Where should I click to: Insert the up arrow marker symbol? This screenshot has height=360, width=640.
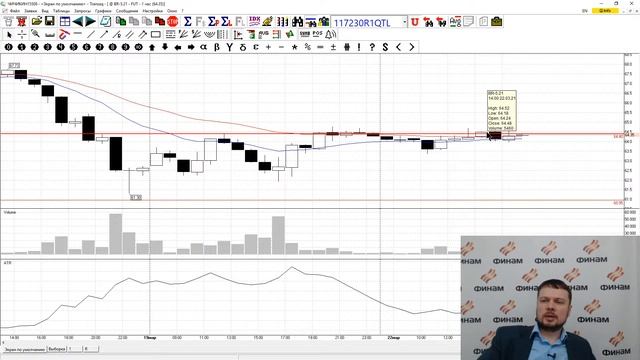[x=152, y=47]
